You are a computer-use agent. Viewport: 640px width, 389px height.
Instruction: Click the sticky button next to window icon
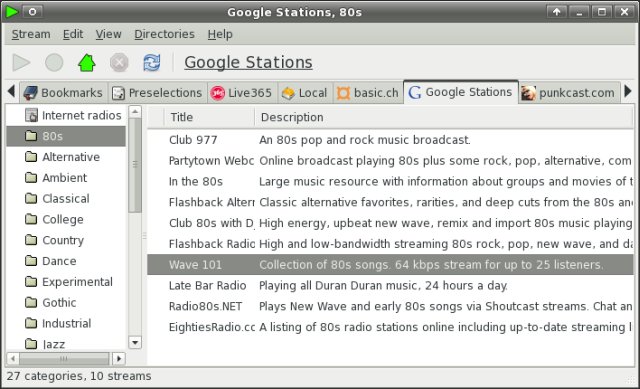(x=32, y=12)
